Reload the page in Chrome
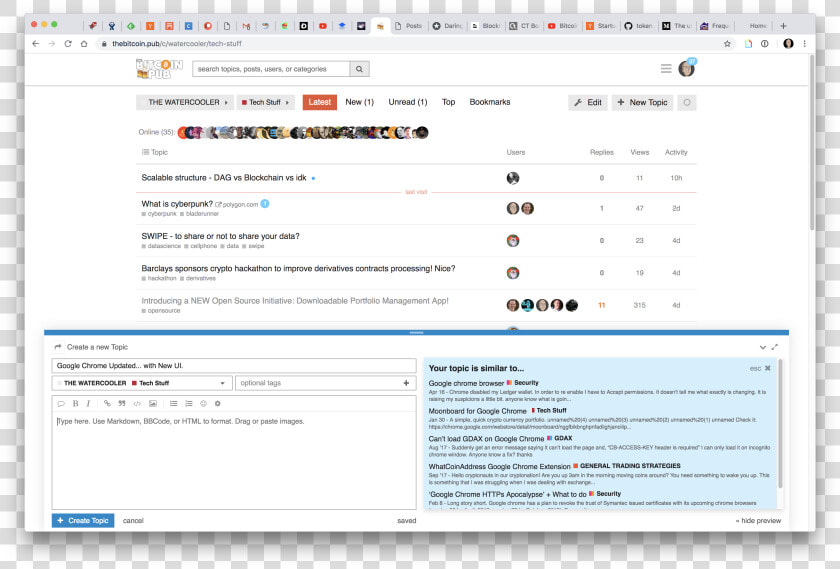The width and height of the screenshot is (840, 569). [x=68, y=43]
